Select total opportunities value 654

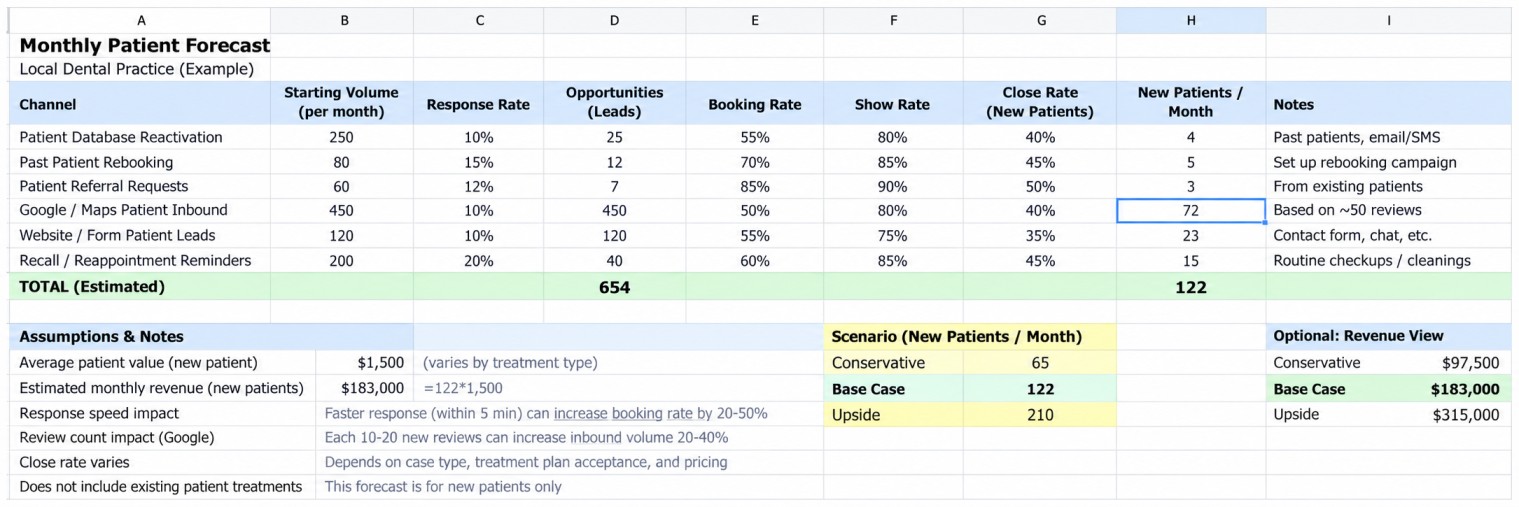click(614, 287)
